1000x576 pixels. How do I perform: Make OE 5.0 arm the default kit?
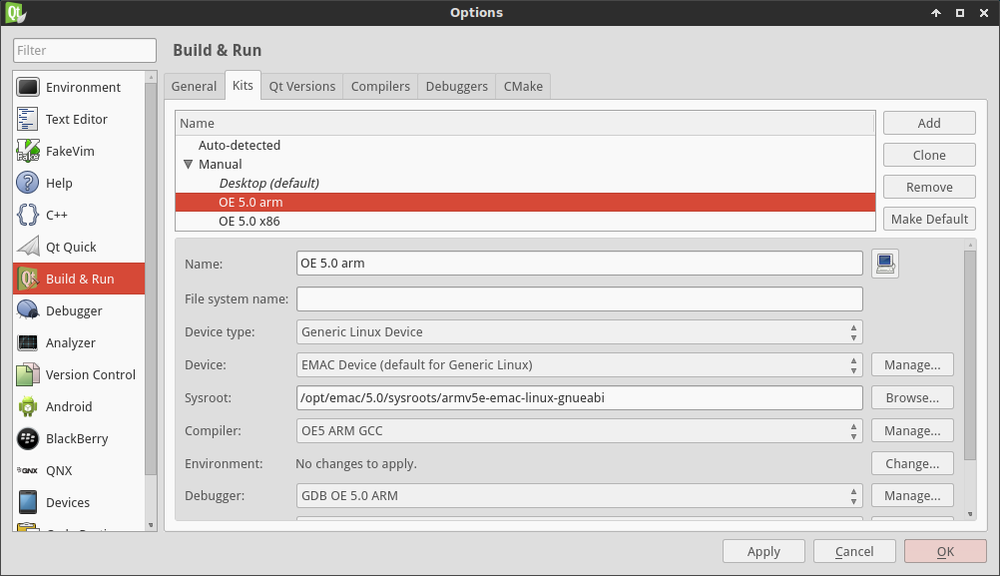pos(929,218)
